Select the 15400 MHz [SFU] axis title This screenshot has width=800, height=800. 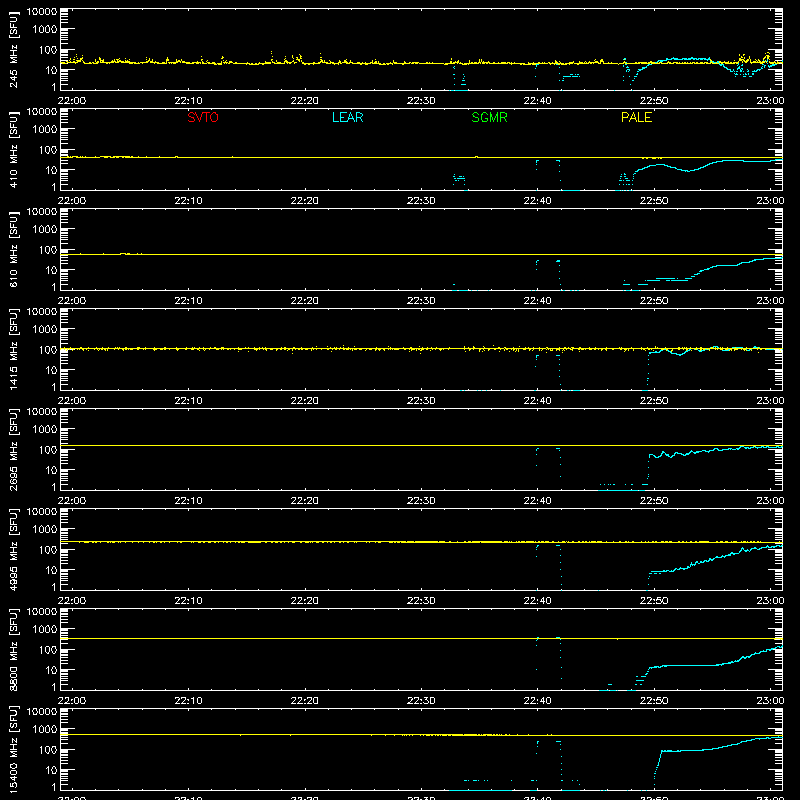[14, 749]
